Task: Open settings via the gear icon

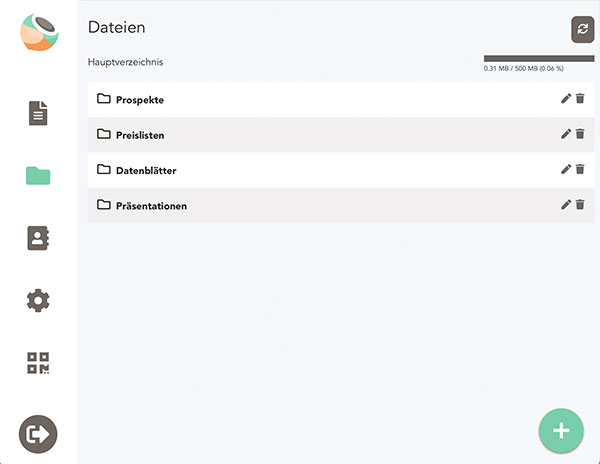Action: point(38,300)
